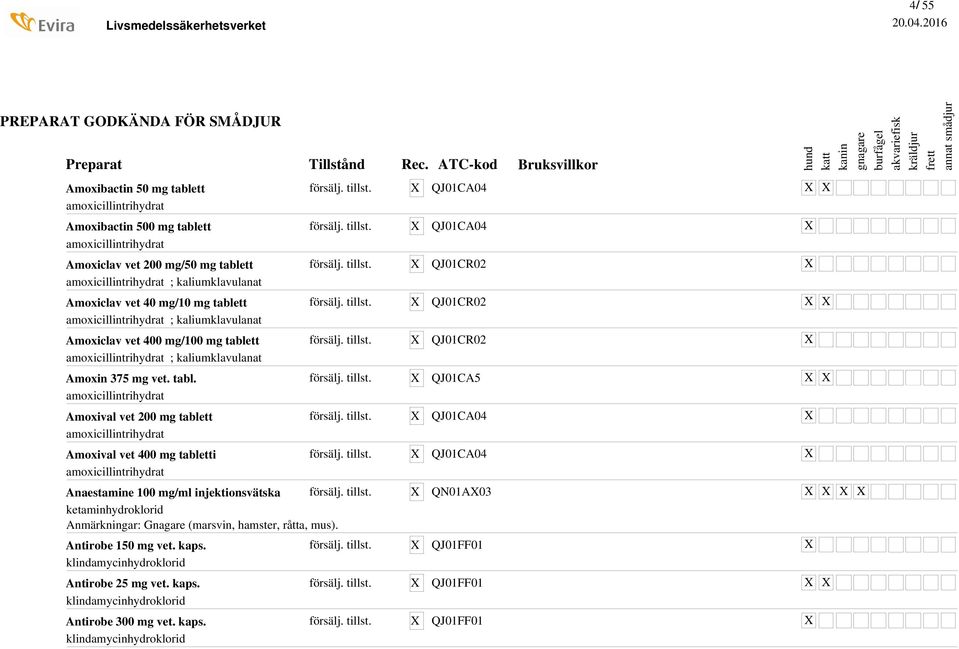959x649 pixels.
Task: Select Antirobe 25 mg vet. kaps. name
Action: (x=133, y=583)
